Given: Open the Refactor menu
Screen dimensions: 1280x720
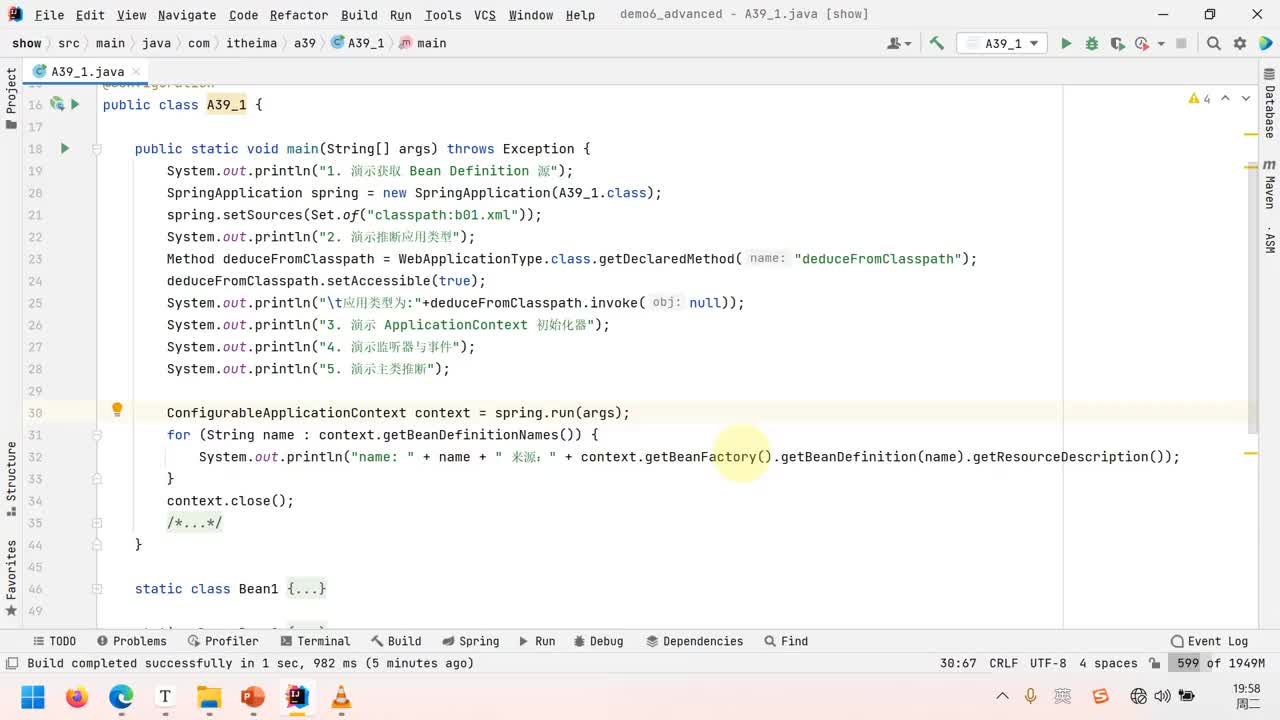Looking at the screenshot, I should (299, 15).
